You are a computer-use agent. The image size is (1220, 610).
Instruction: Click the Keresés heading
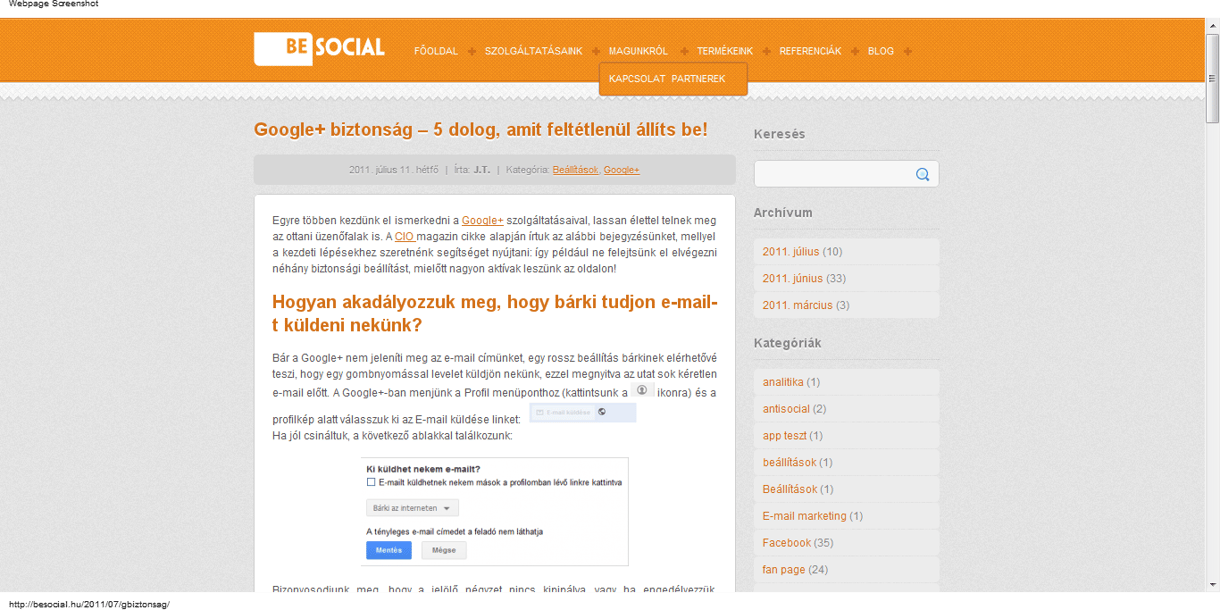click(x=779, y=134)
